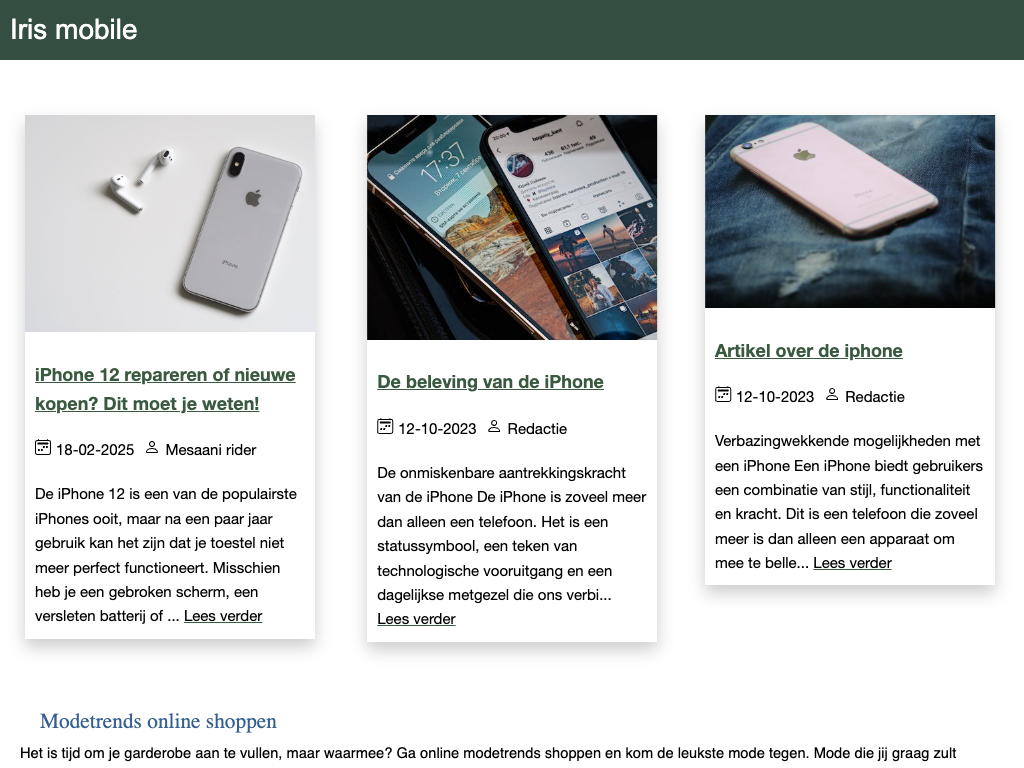Viewport: 1024px width, 768px height.
Task: Open the Iris mobile site title
Action: click(74, 29)
